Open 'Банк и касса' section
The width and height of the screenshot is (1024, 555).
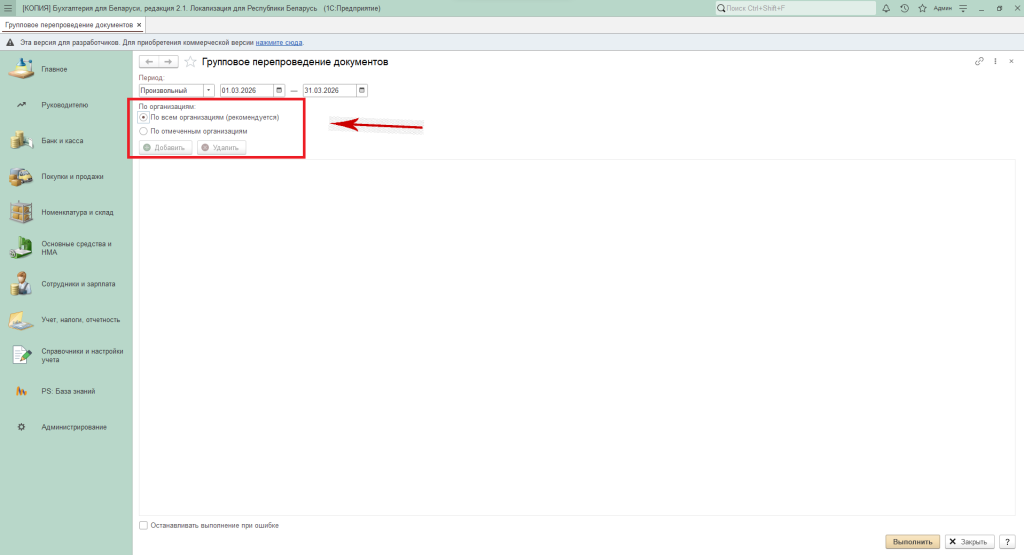(x=62, y=141)
